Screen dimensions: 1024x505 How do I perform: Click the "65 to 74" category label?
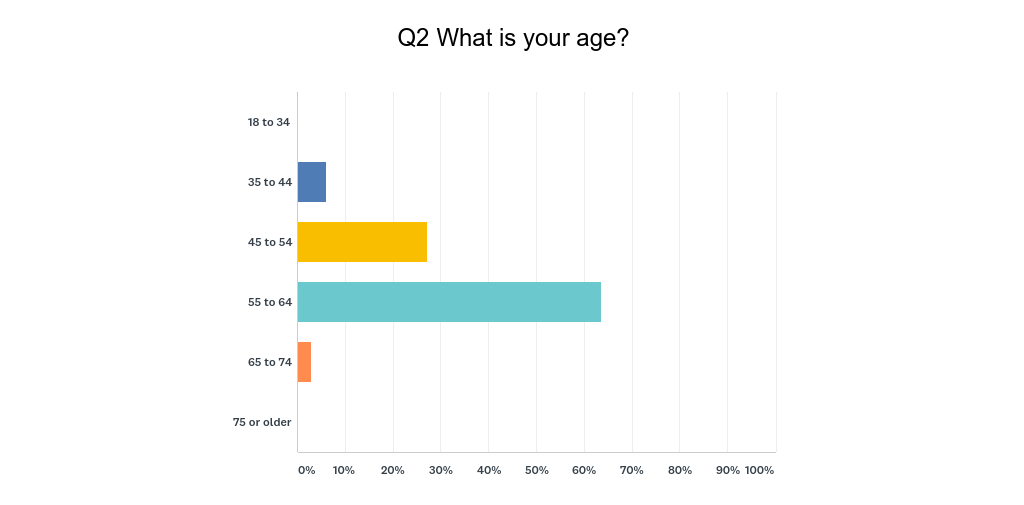tap(269, 362)
